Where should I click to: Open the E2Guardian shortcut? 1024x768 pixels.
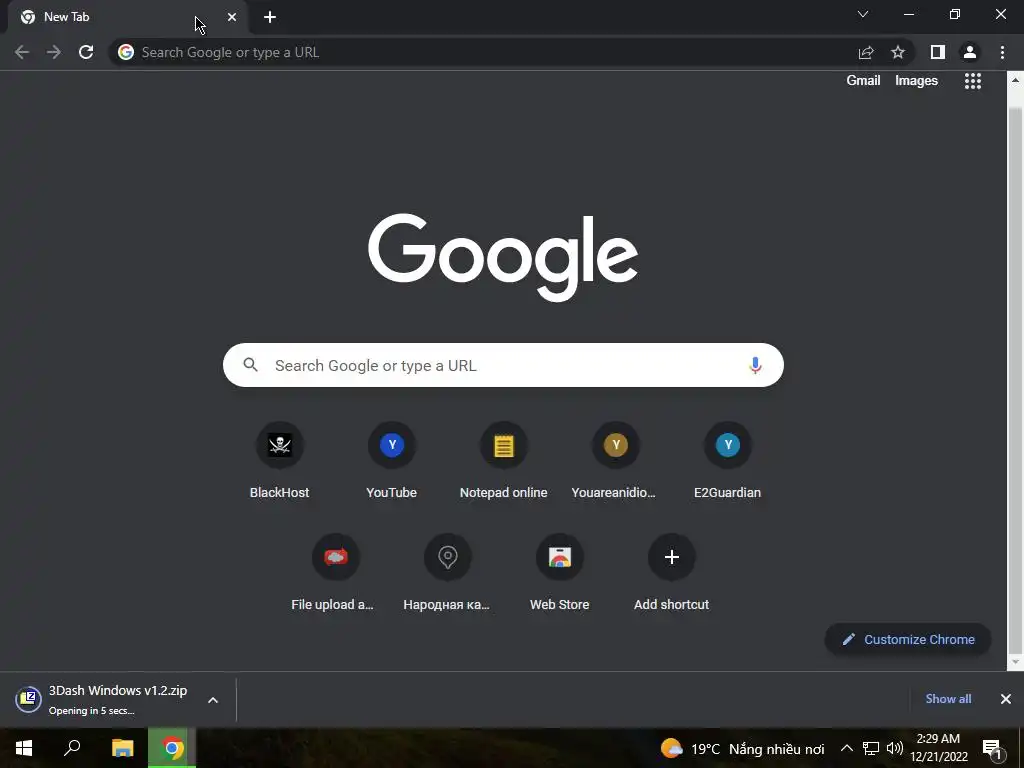pos(728,460)
